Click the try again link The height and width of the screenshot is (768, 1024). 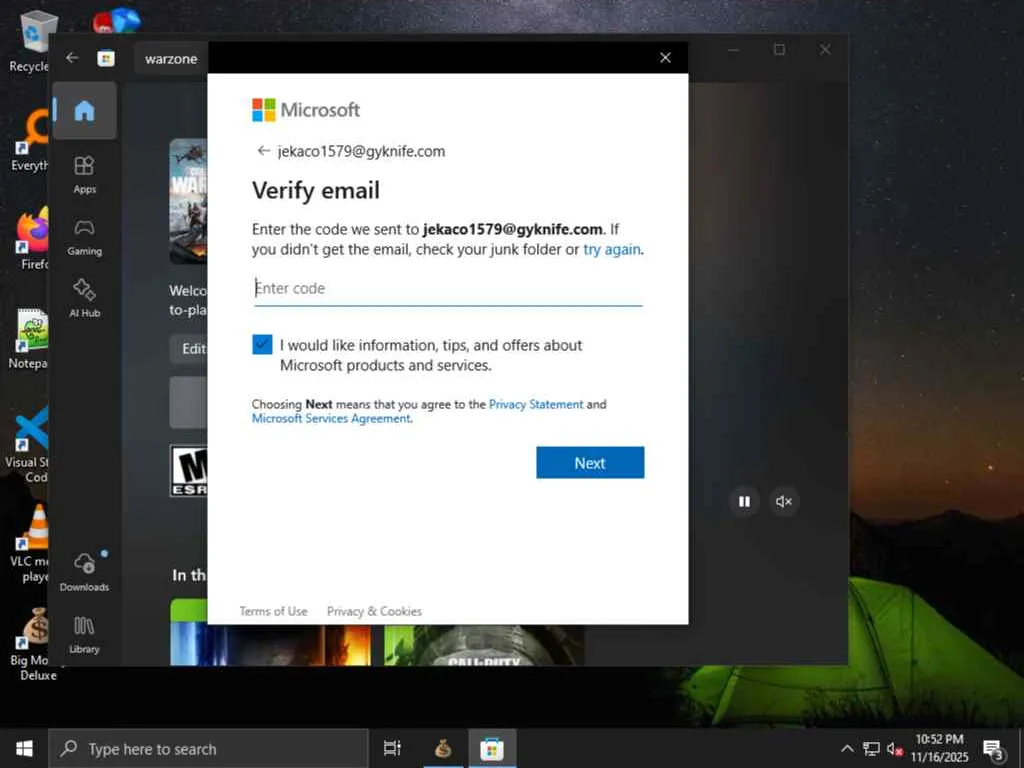(x=611, y=249)
